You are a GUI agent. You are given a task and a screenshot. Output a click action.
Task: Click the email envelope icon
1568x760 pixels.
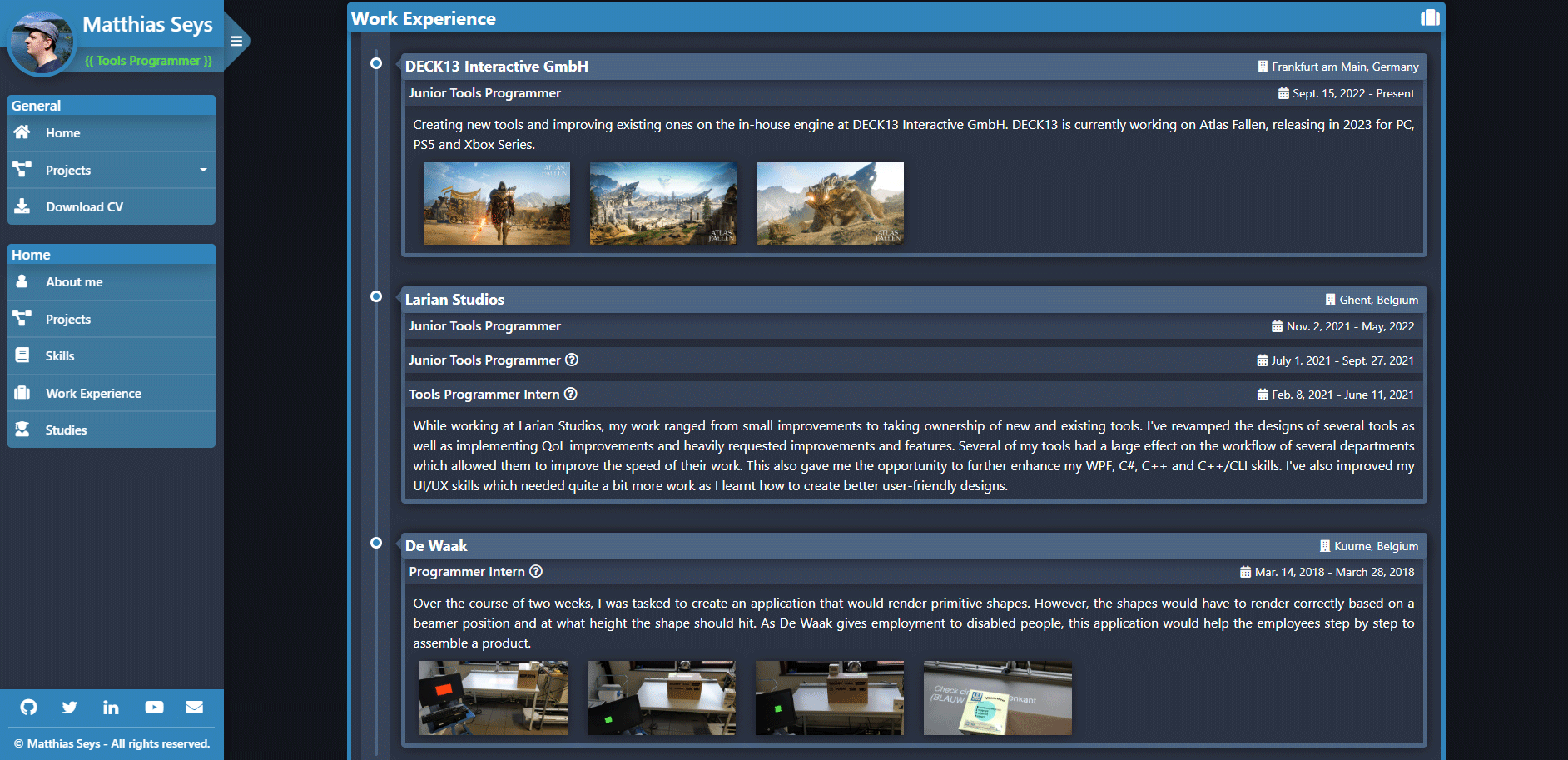(194, 708)
